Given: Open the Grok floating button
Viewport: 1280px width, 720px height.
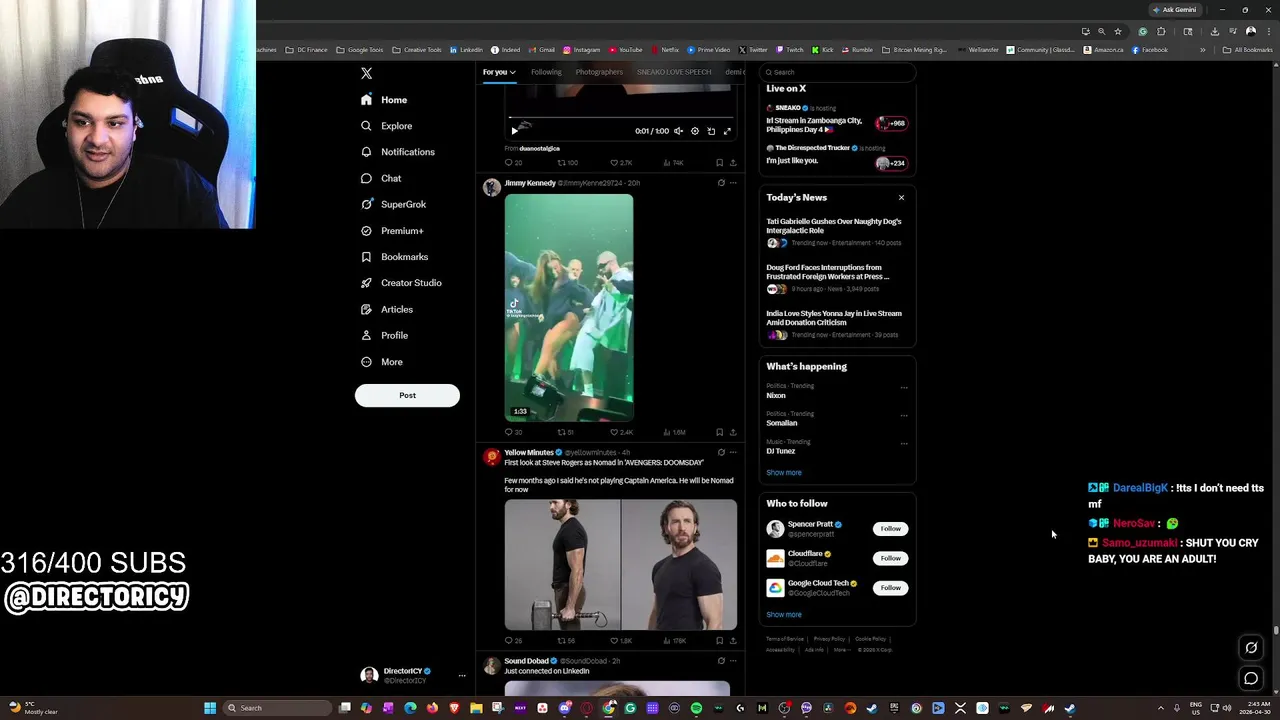Looking at the screenshot, I should point(1251,648).
